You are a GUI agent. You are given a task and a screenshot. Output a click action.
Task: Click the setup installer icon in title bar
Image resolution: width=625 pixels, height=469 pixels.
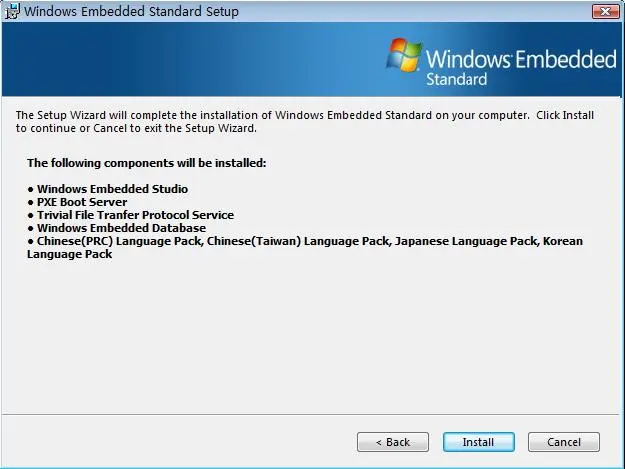point(11,11)
